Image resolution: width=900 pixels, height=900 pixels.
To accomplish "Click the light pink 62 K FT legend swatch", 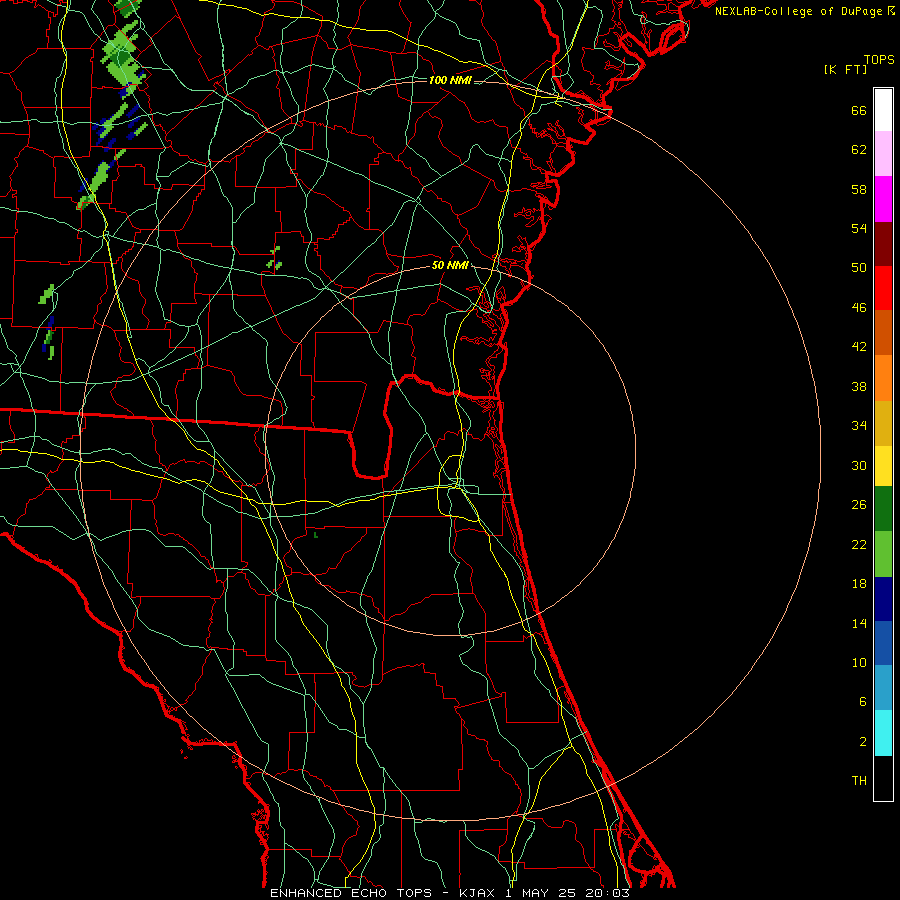I will point(883,154).
